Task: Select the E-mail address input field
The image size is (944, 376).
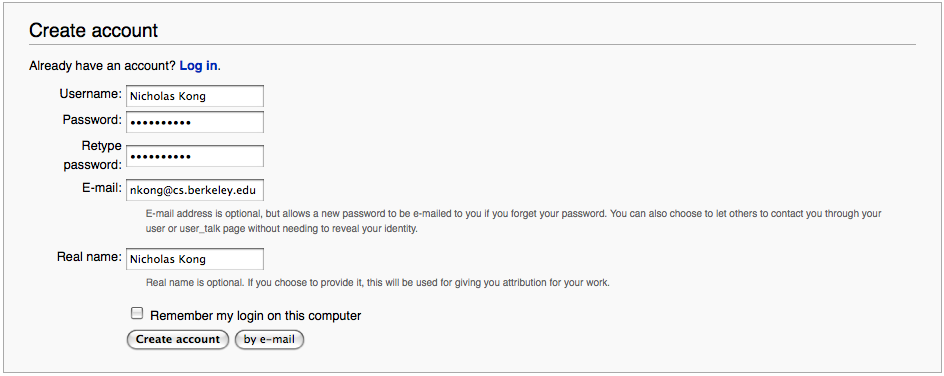Action: [x=194, y=191]
